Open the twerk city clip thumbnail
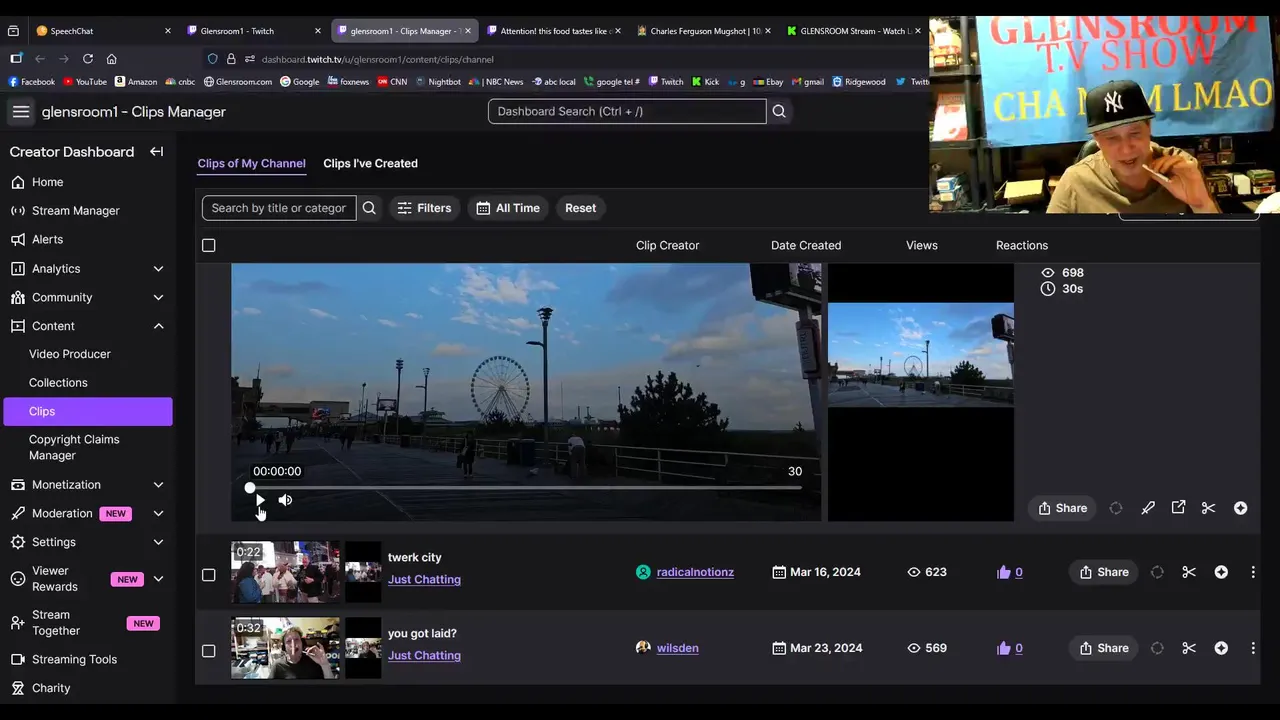 (x=285, y=572)
